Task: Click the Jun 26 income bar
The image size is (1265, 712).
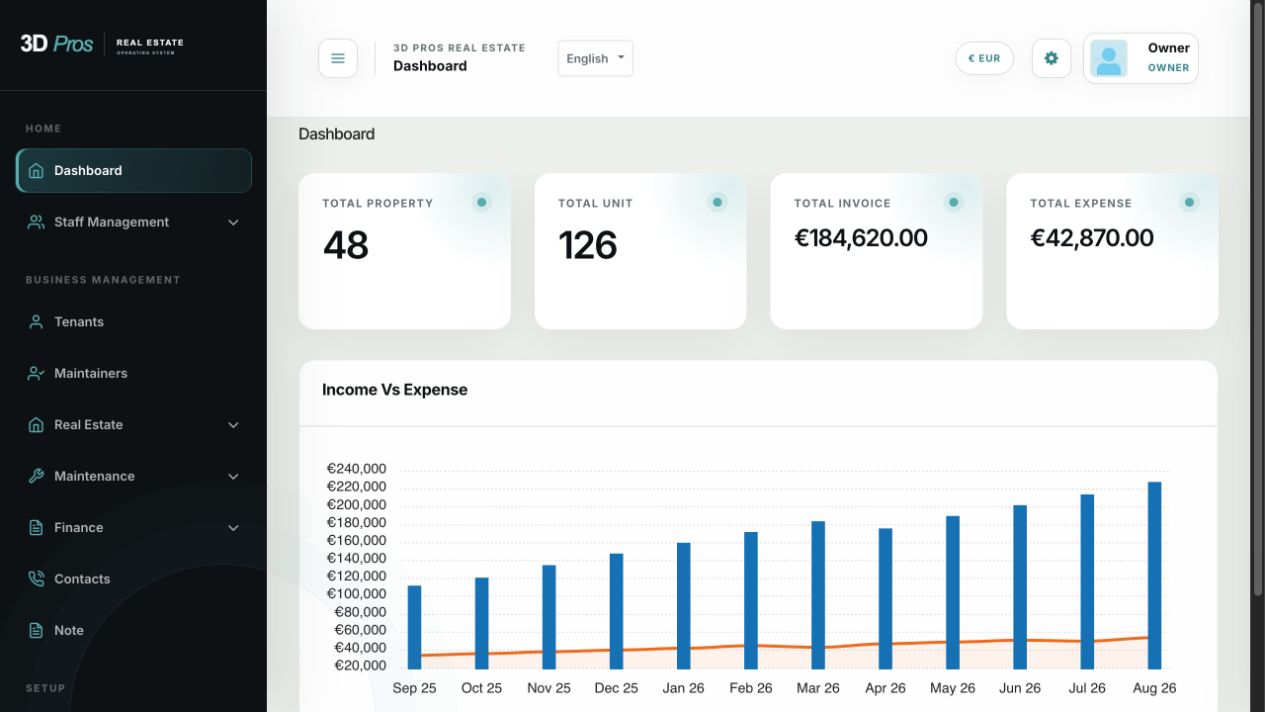Action: [x=1020, y=587]
